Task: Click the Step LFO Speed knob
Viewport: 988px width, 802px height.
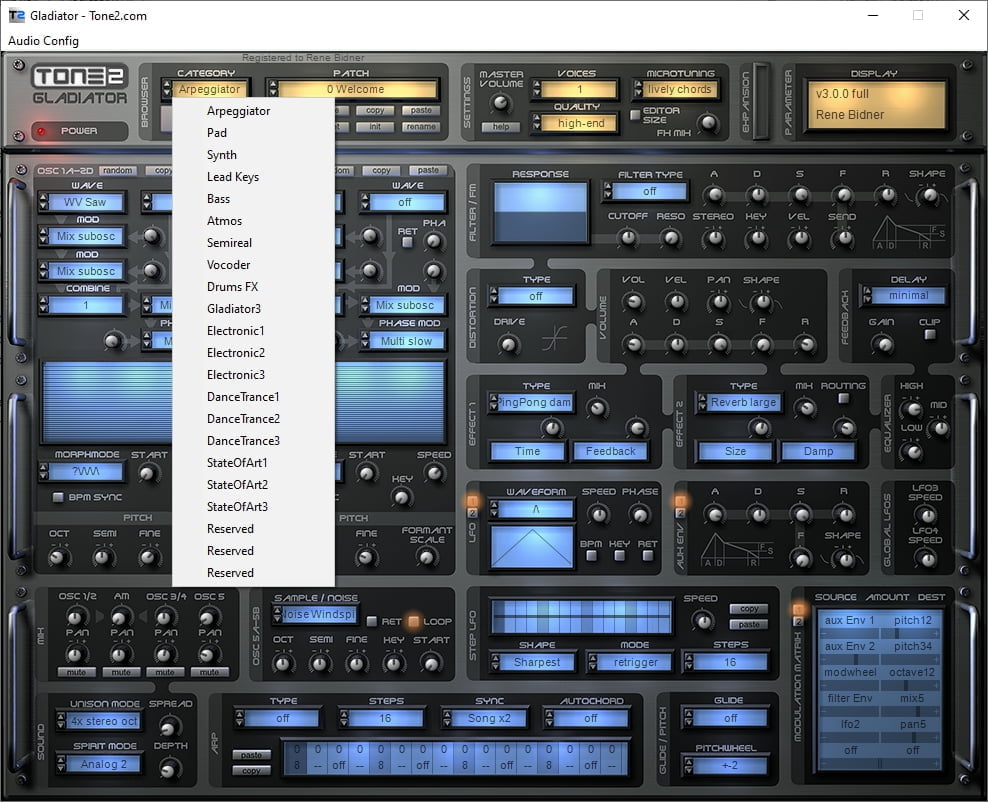Action: [702, 620]
